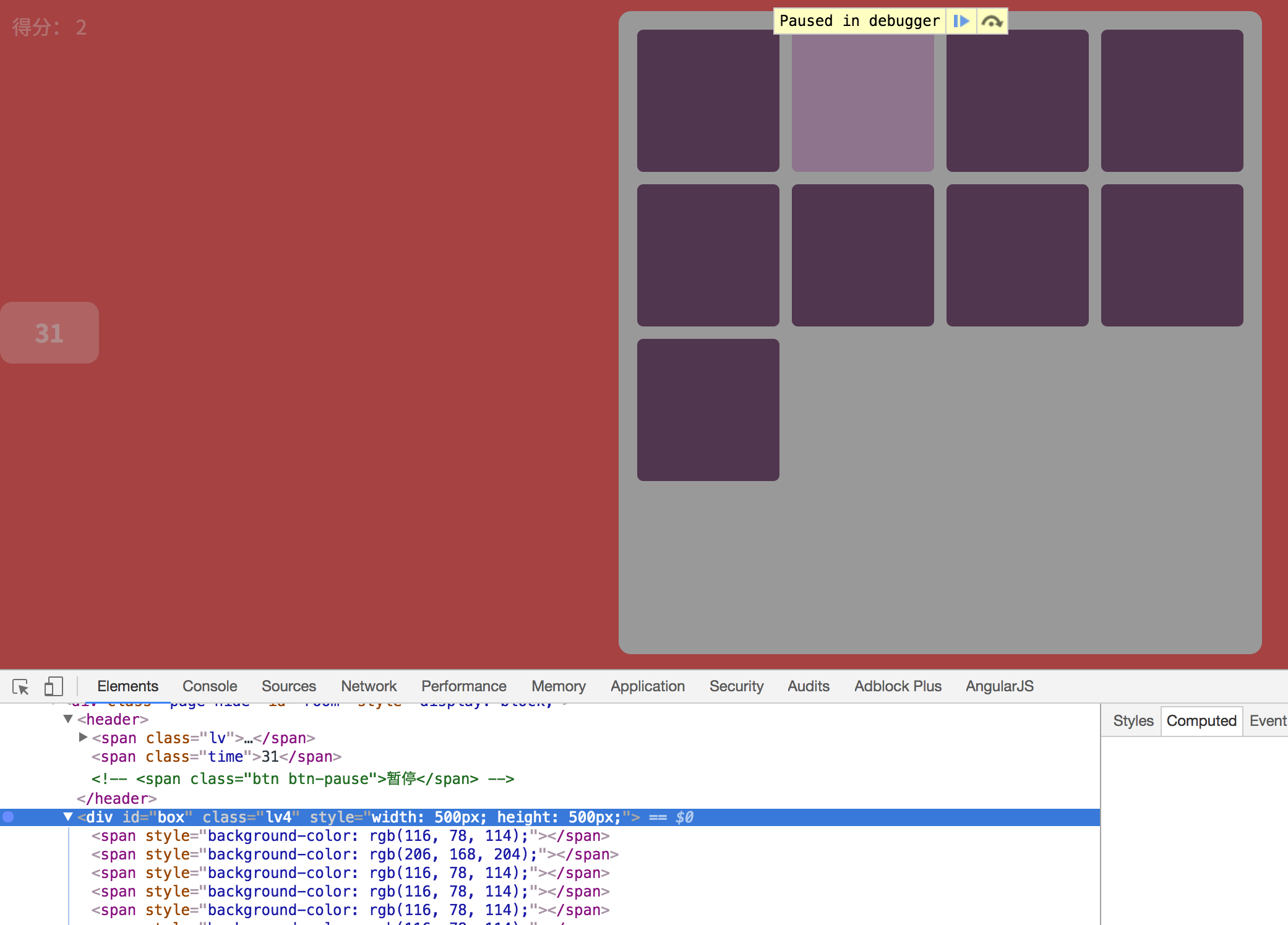The width and height of the screenshot is (1288, 925).
Task: Click the step over debugger icon
Action: click(x=992, y=21)
